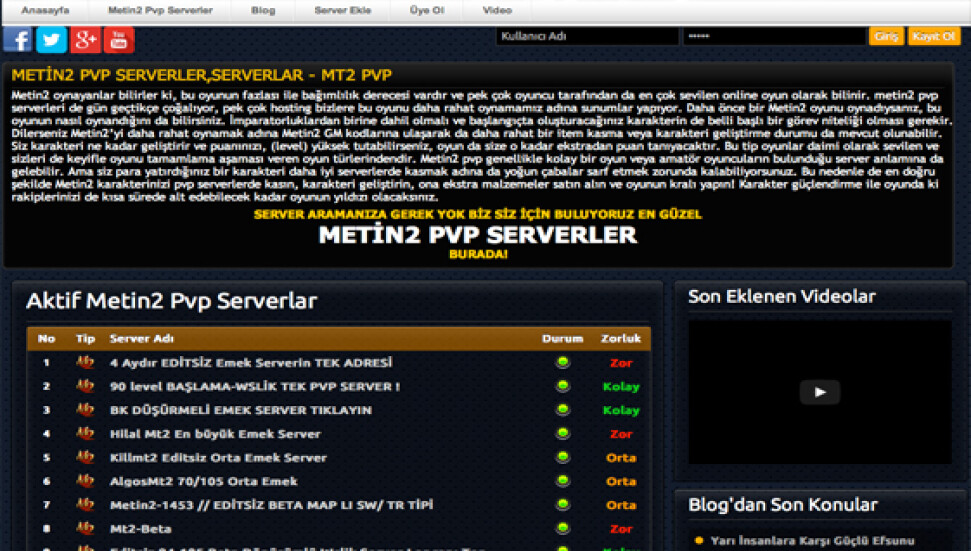This screenshot has height=551, width=971.
Task: Focus the Kullanıcı Adı username field
Action: 587,36
